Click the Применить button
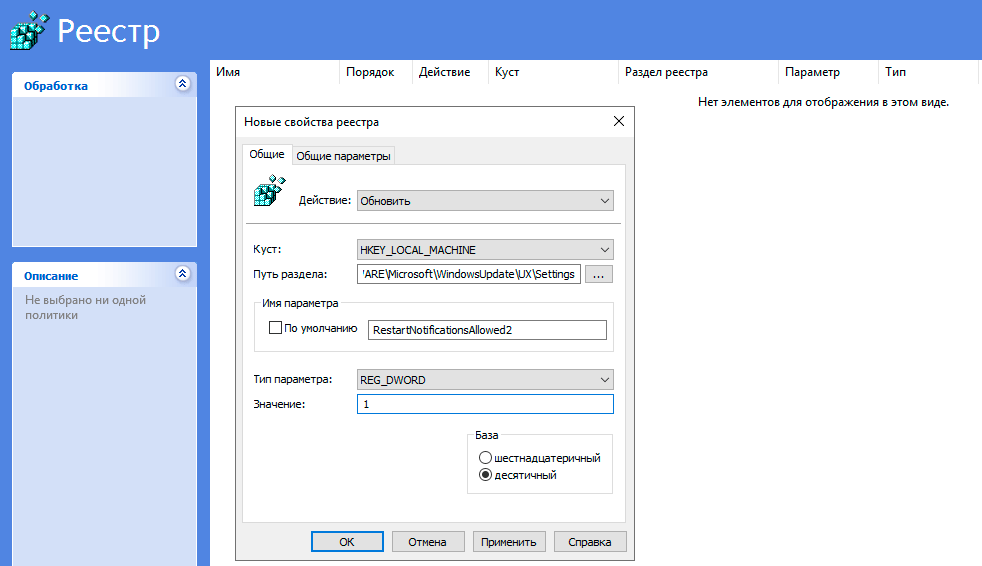 coord(509,542)
